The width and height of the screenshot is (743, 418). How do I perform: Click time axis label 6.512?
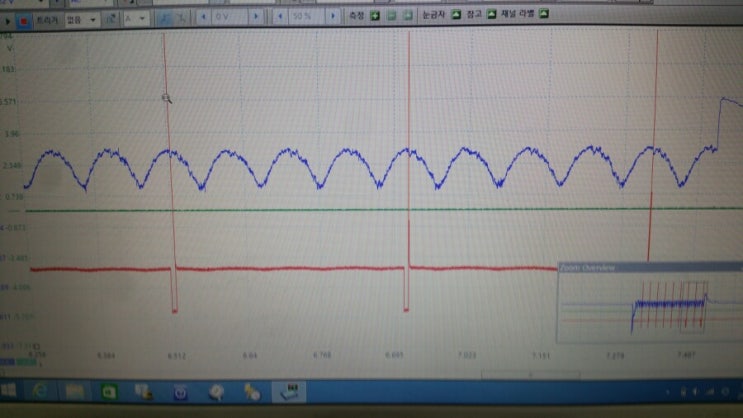coord(177,356)
